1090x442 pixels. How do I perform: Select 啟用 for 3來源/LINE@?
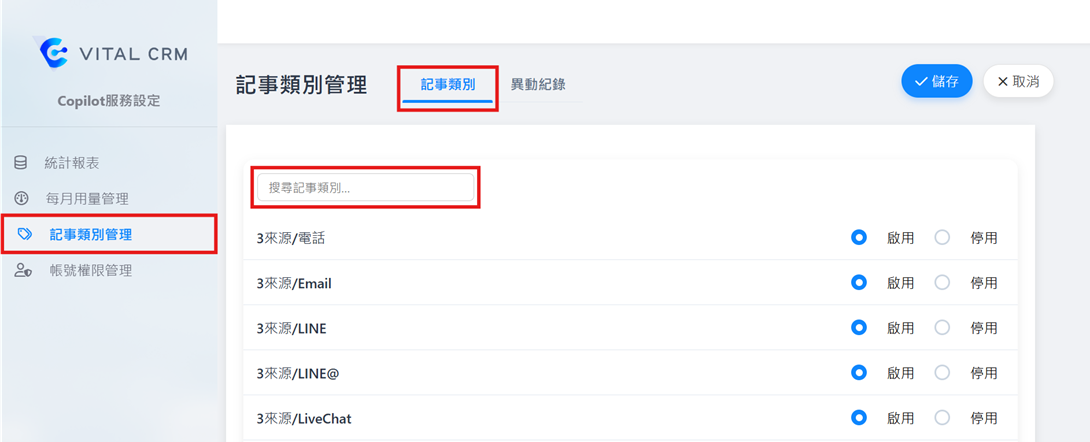(x=858, y=373)
